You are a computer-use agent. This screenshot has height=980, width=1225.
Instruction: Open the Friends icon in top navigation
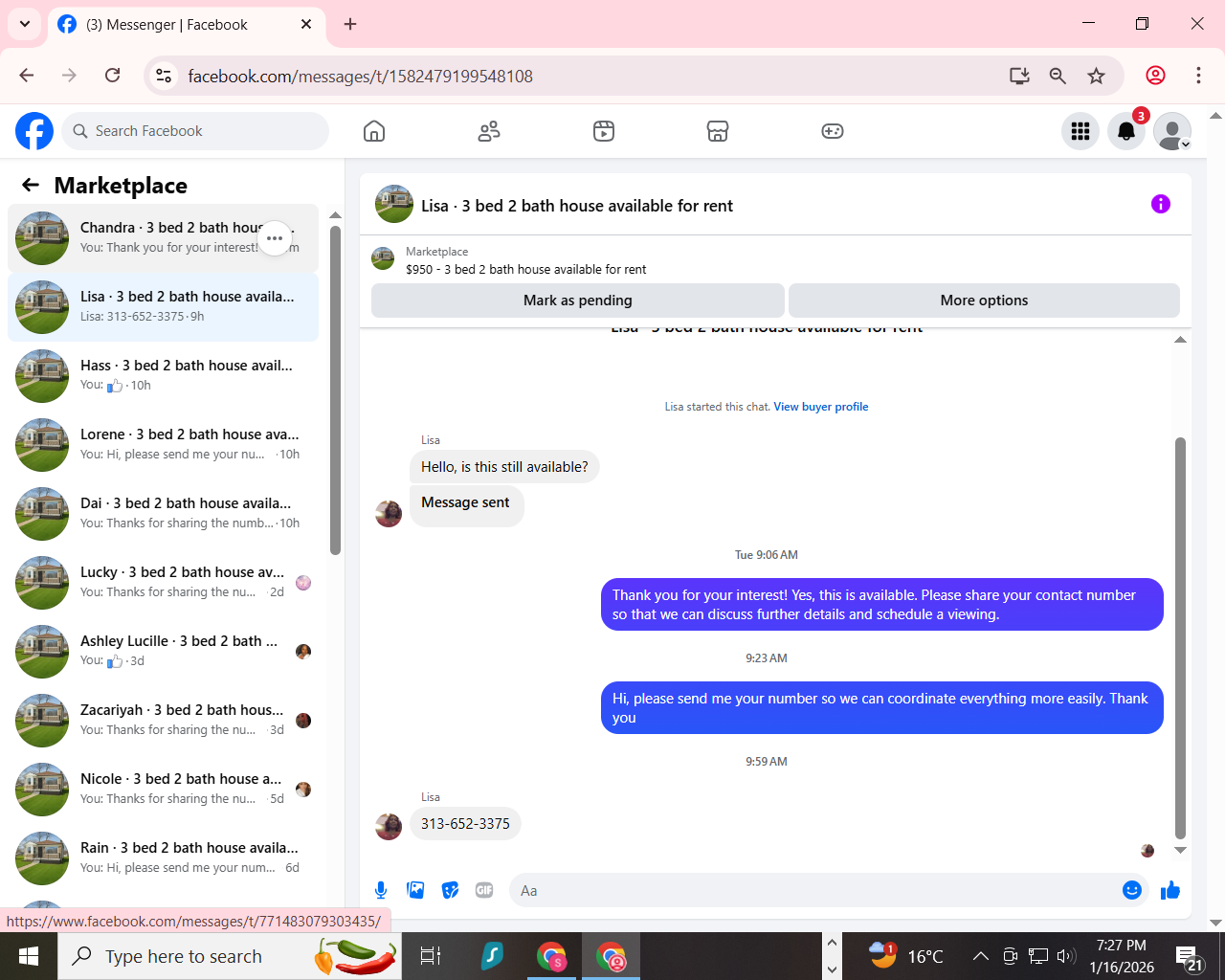[489, 131]
